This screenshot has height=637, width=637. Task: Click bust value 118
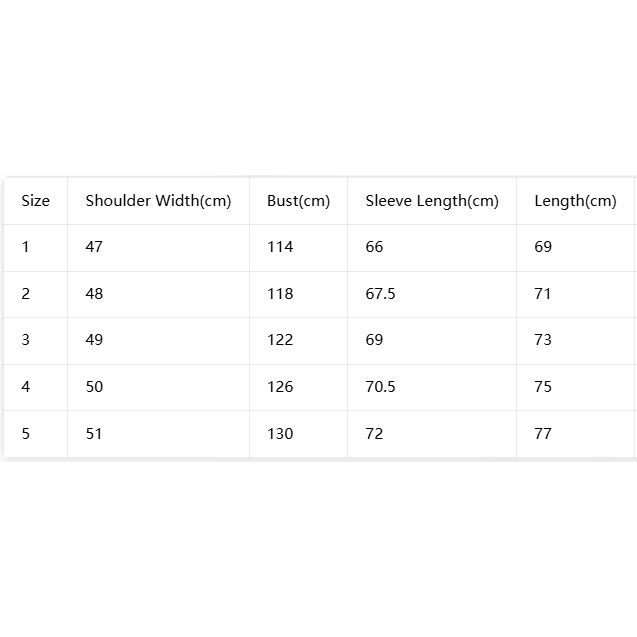click(x=280, y=294)
